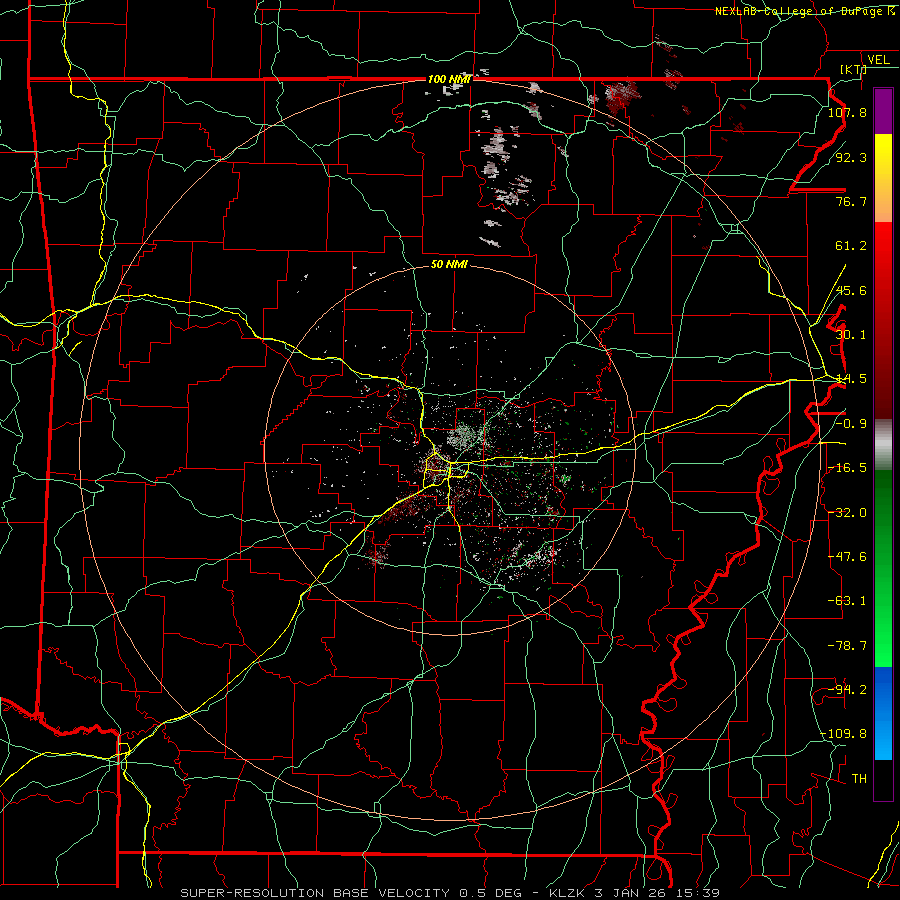Image resolution: width=900 pixels, height=900 pixels.
Task: Click the 50 NMI range ring label
Action: click(x=449, y=265)
